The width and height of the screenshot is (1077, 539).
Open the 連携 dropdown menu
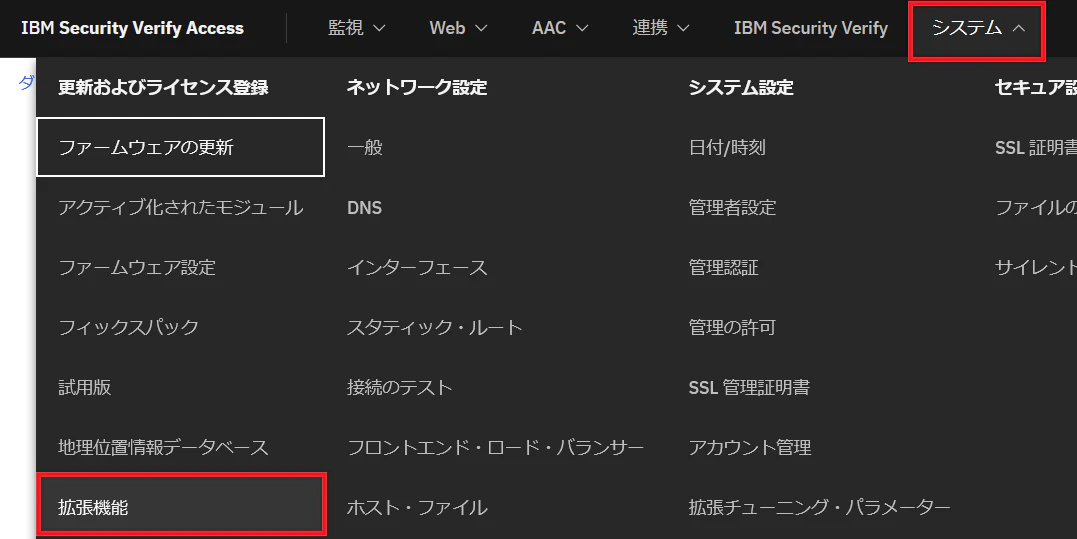pos(660,28)
